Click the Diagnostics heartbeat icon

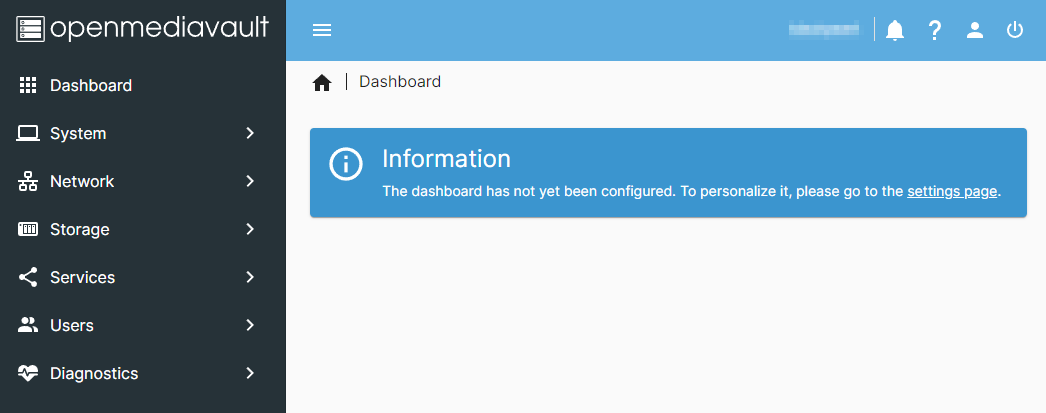[28, 373]
